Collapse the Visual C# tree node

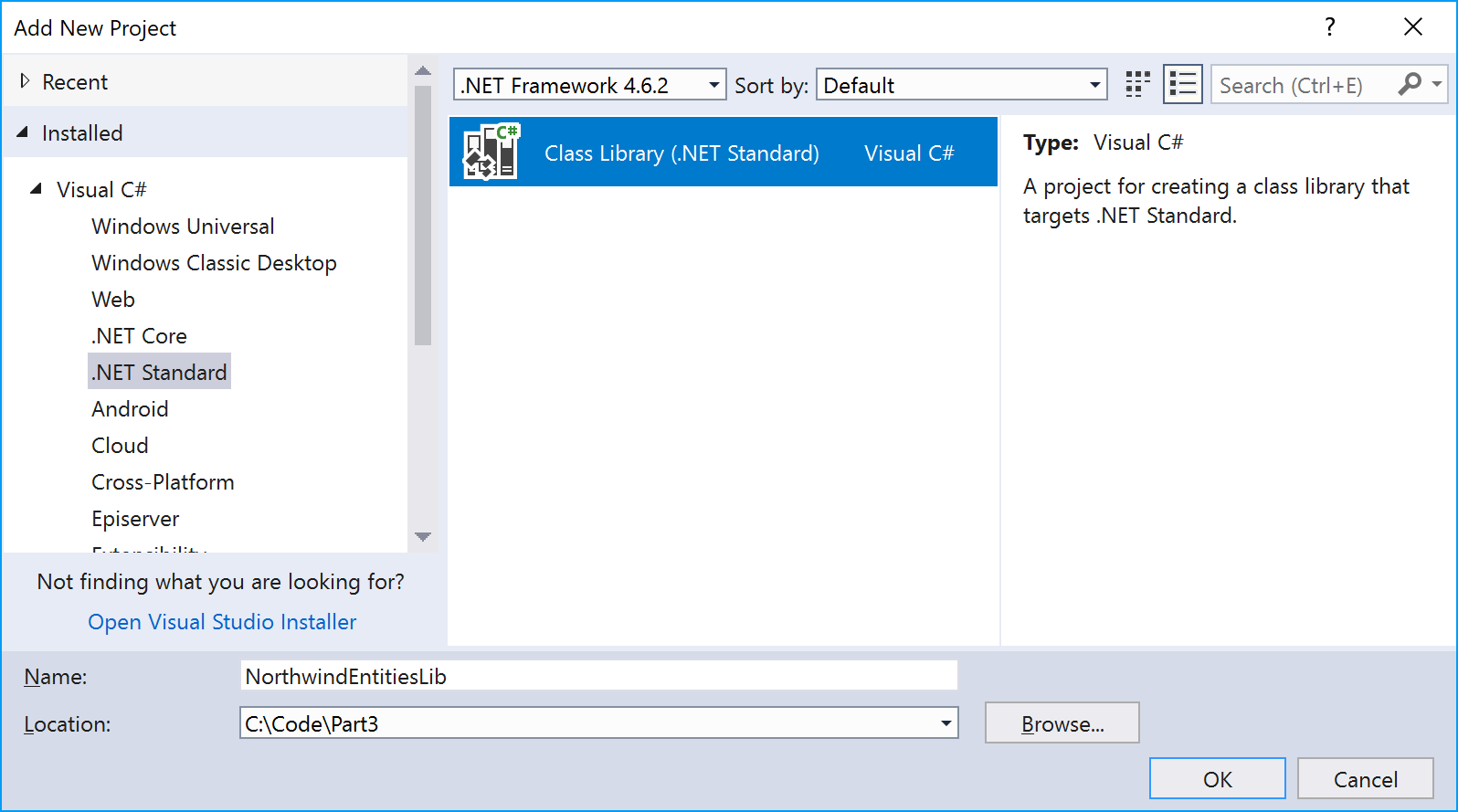point(37,189)
